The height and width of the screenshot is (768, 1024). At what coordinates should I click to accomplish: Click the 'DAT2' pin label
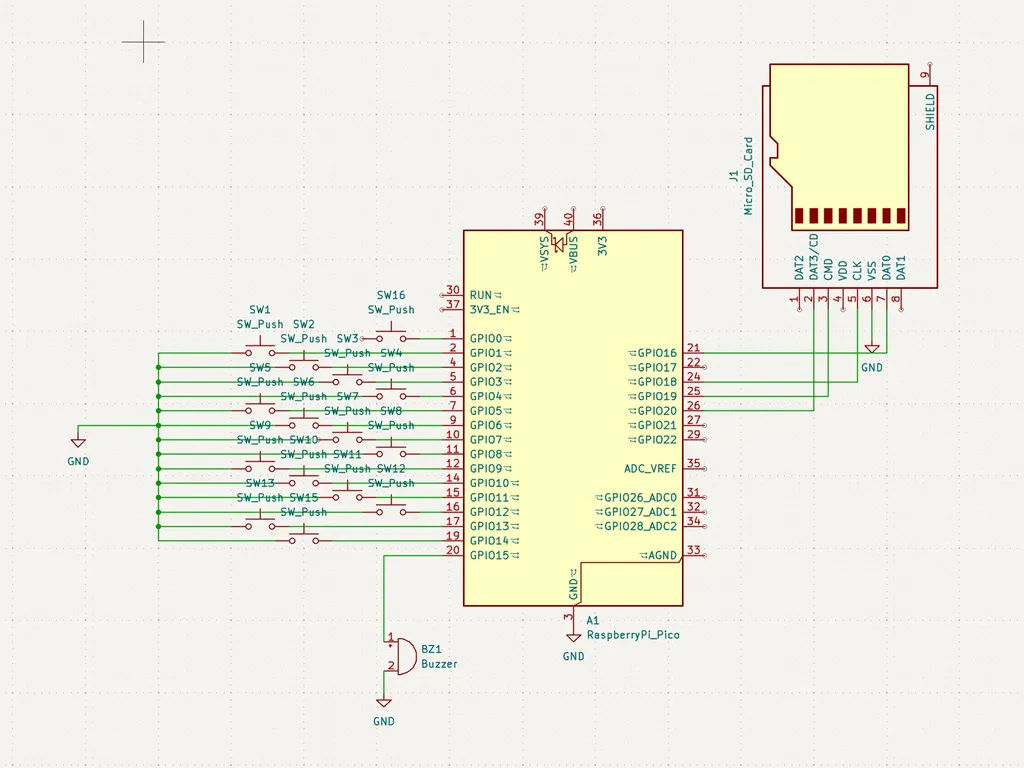click(x=799, y=268)
